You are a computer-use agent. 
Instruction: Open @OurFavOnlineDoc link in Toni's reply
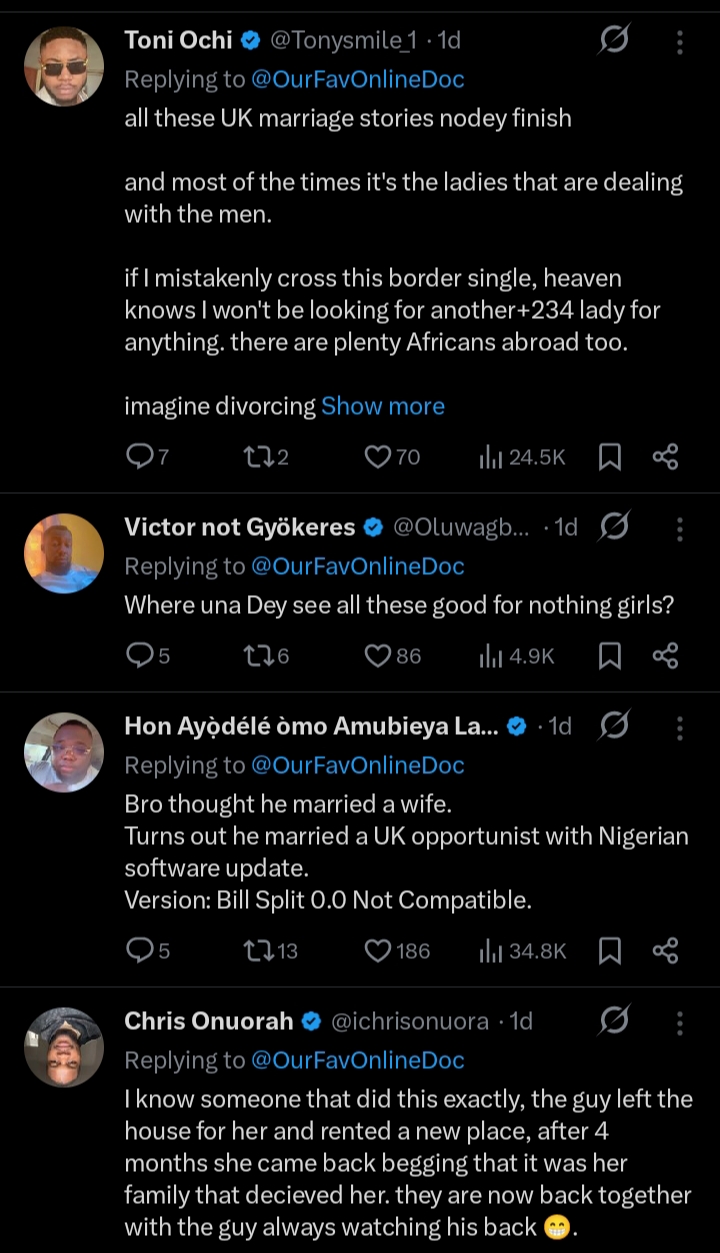[357, 79]
